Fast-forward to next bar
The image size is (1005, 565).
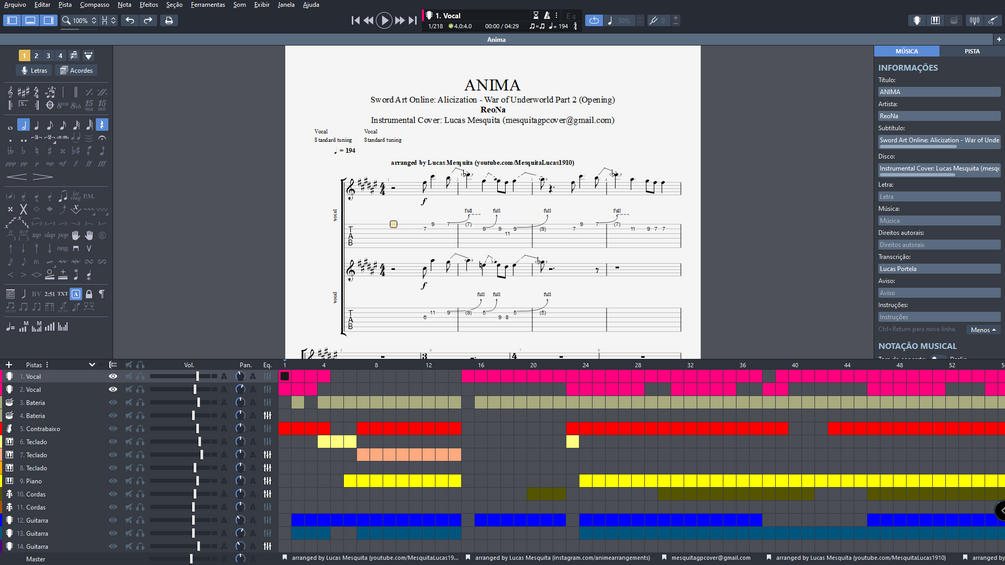tap(399, 20)
